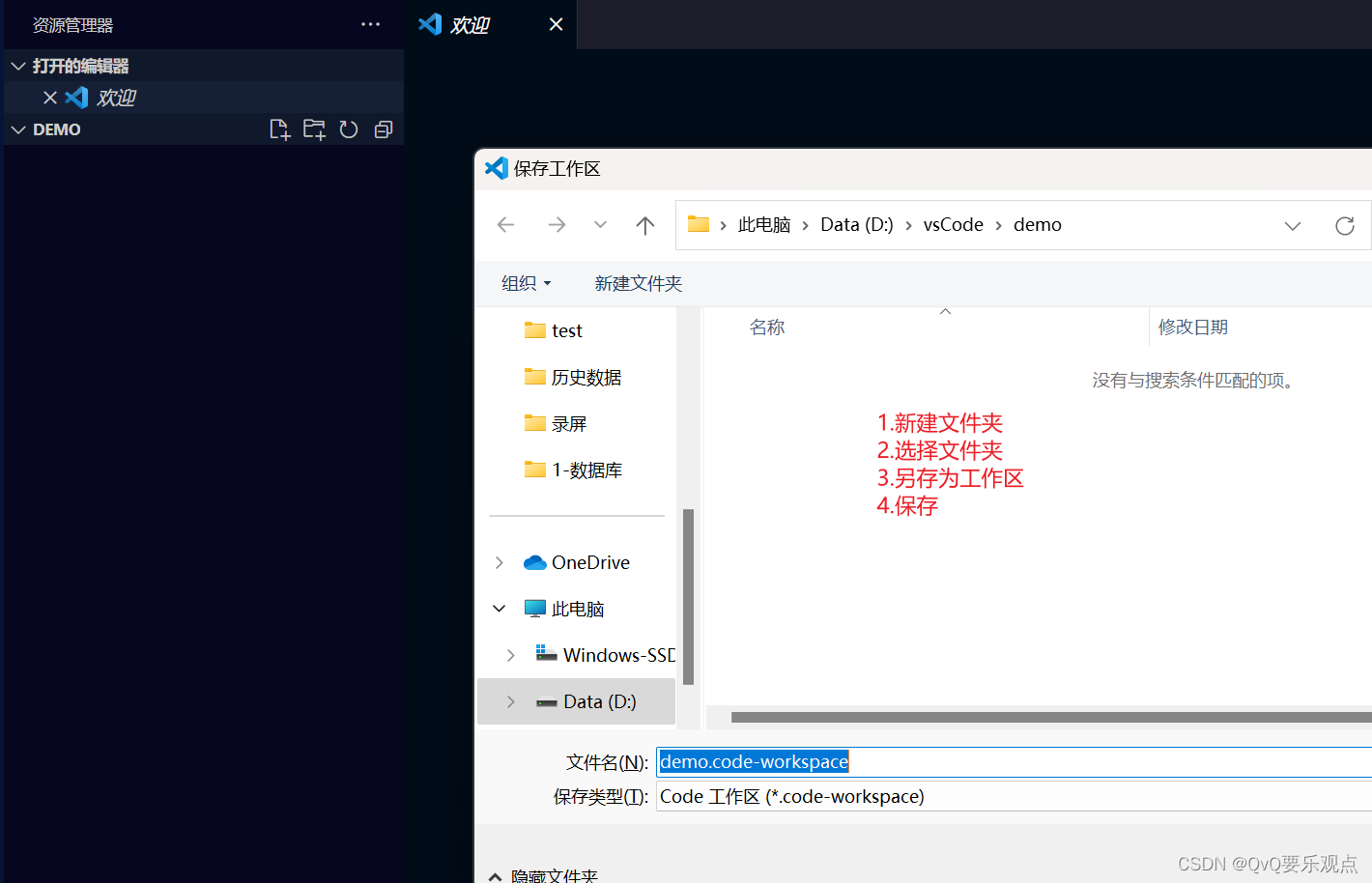The height and width of the screenshot is (883, 1372).
Task: Open the 保存类型 dropdown
Action: (1015, 796)
